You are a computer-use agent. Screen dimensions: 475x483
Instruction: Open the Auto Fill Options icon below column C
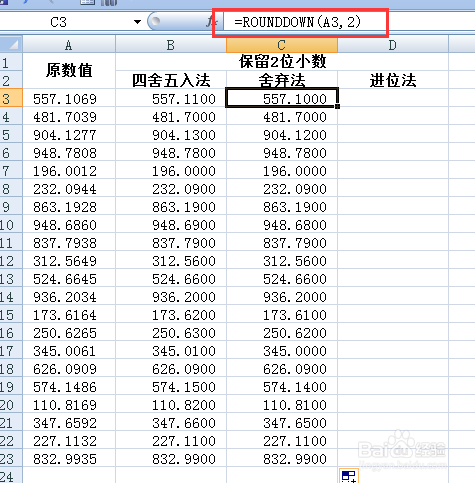coord(349,476)
